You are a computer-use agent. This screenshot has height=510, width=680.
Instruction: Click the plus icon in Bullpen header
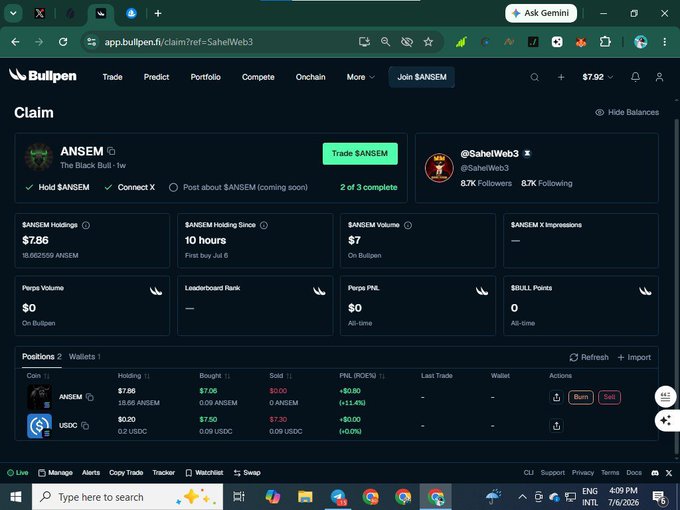561,77
